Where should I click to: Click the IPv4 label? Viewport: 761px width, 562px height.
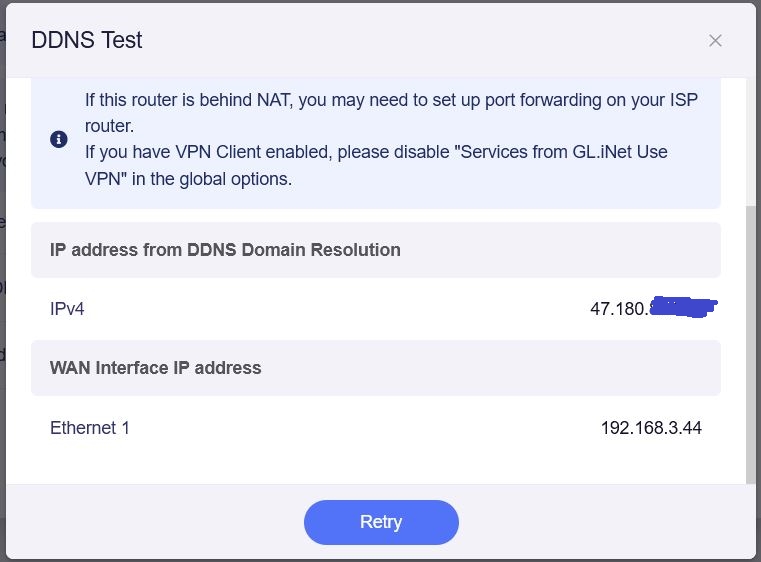pyautogui.click(x=67, y=309)
